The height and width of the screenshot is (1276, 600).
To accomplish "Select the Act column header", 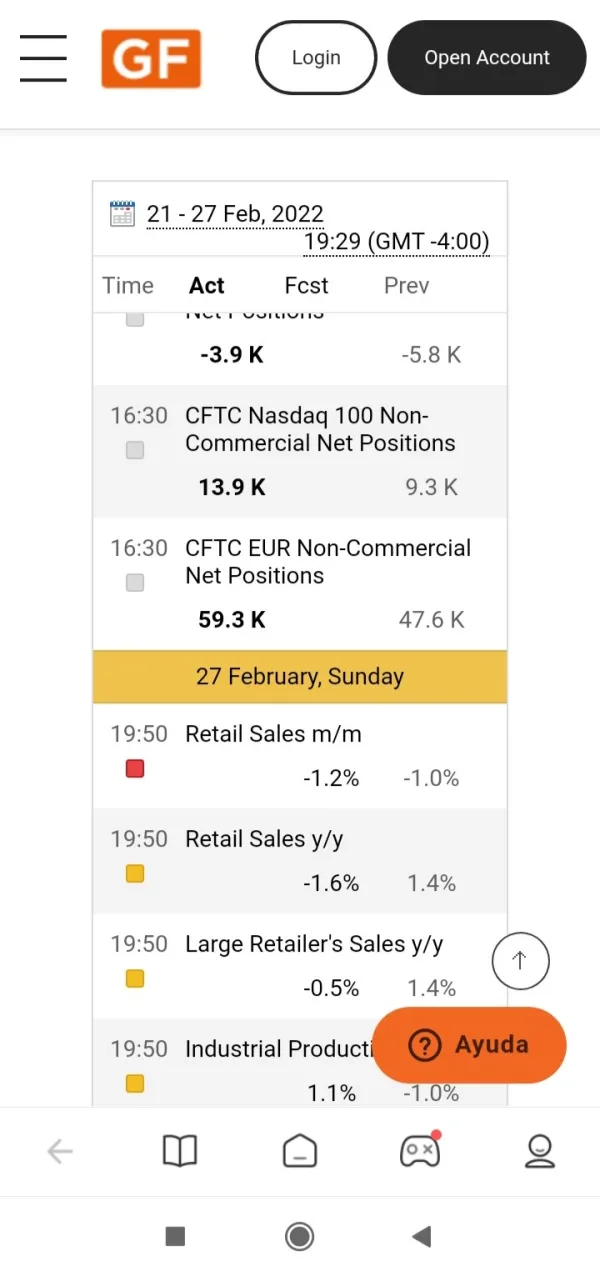I will click(207, 285).
